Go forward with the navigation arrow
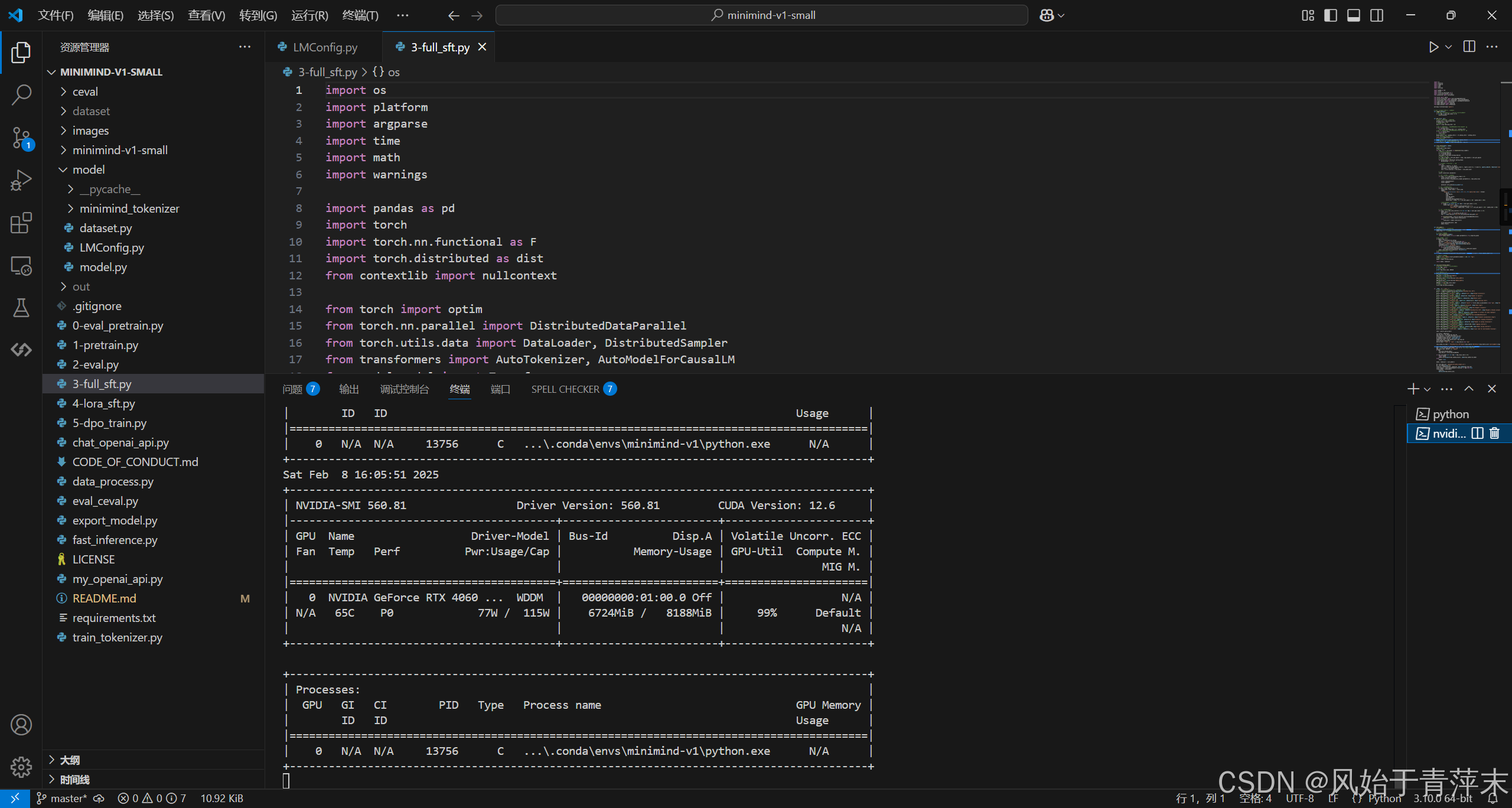 [477, 15]
